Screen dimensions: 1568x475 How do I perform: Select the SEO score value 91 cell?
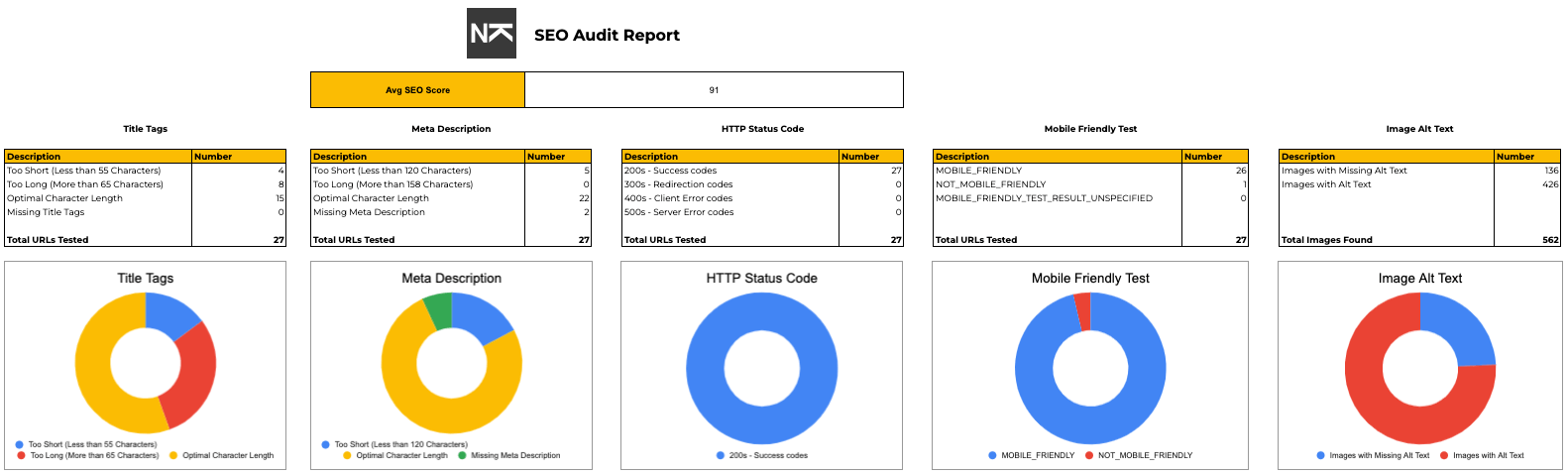(714, 90)
